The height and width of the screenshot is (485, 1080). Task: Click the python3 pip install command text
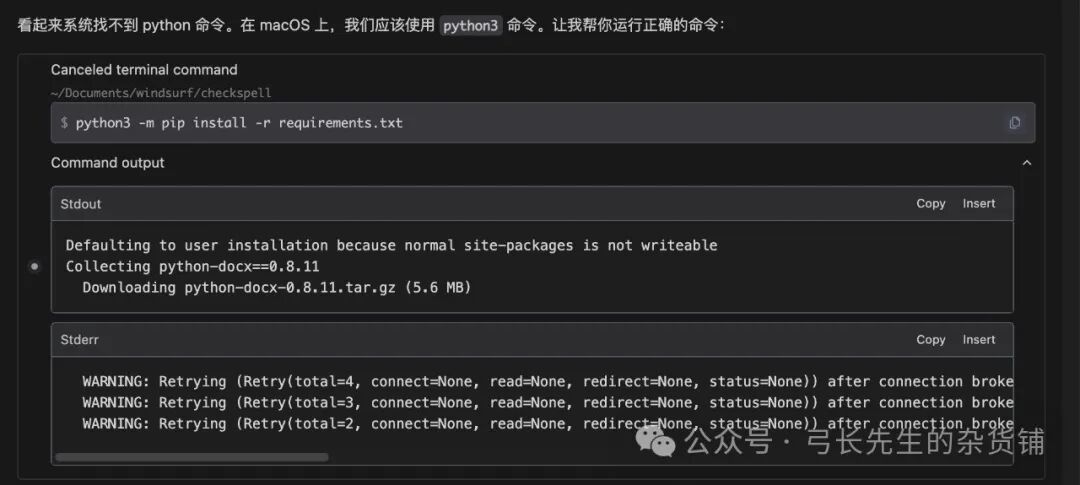point(238,123)
